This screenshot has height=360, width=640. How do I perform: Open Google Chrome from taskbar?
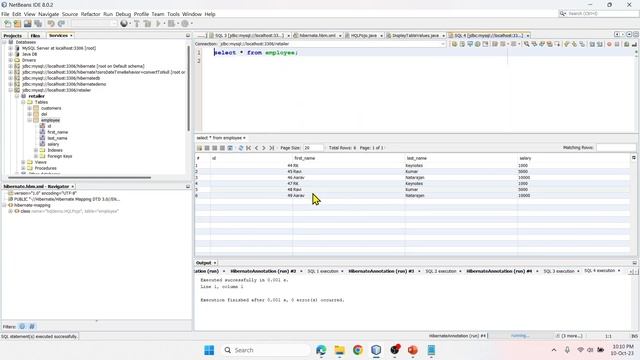[x=358, y=350]
